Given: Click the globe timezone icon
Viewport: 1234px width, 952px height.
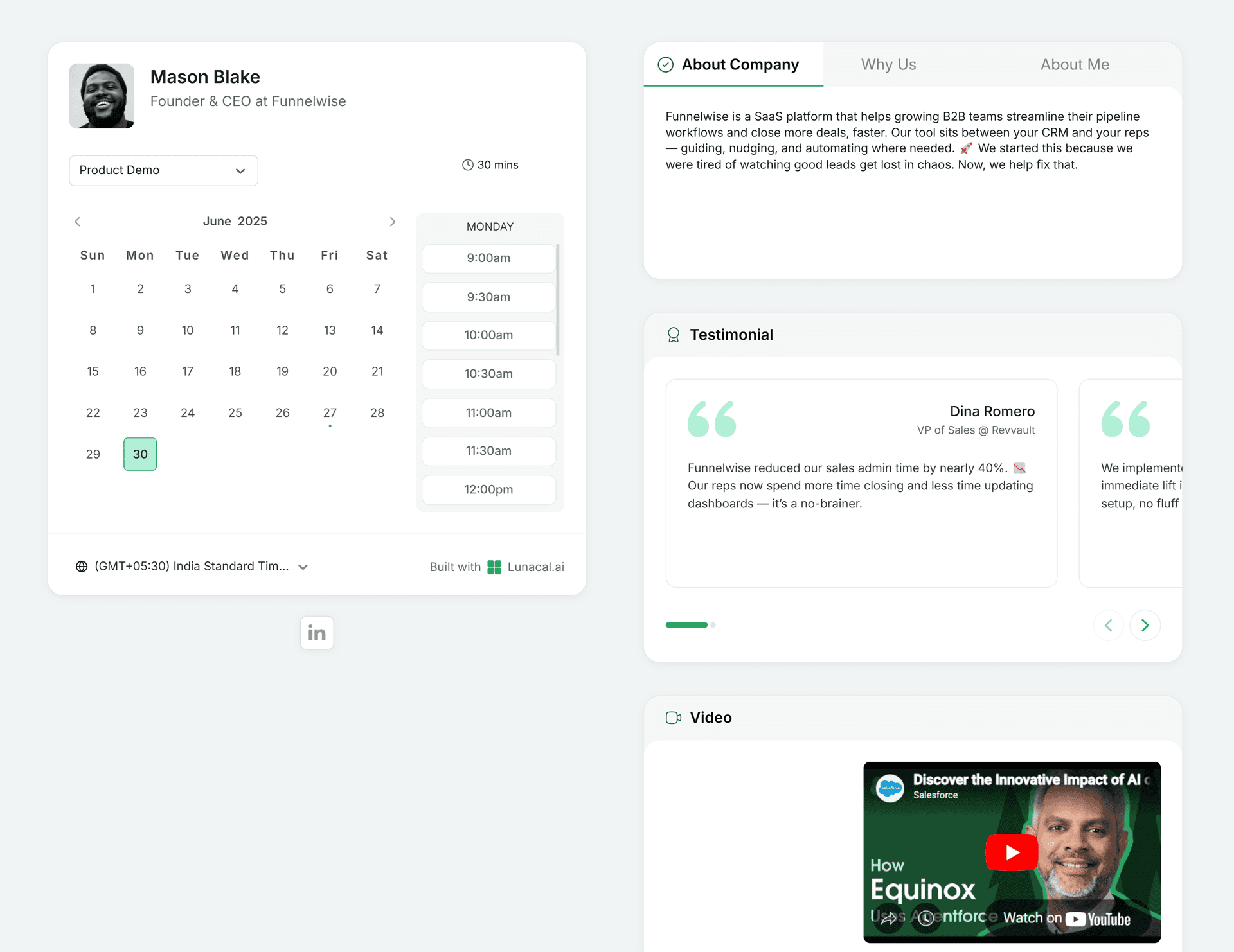Looking at the screenshot, I should click(82, 567).
